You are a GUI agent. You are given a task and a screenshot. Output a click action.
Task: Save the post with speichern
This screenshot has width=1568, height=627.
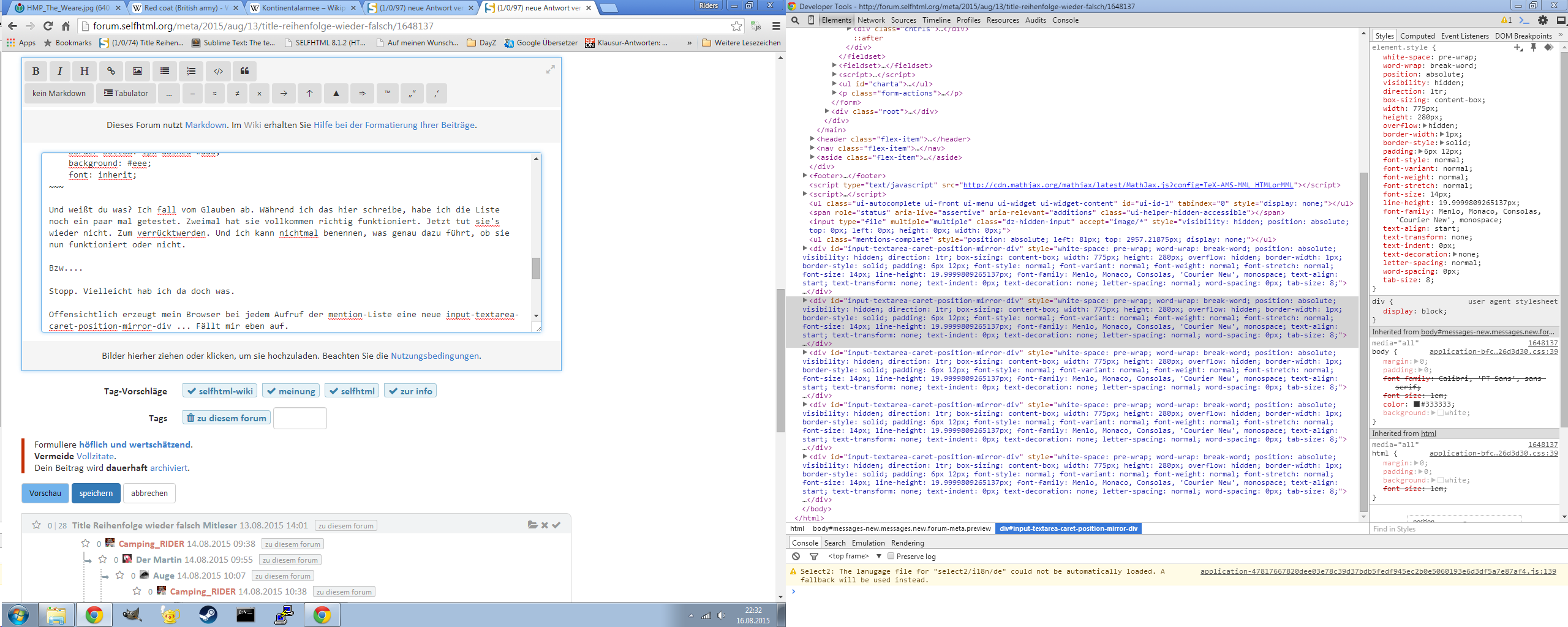96,493
